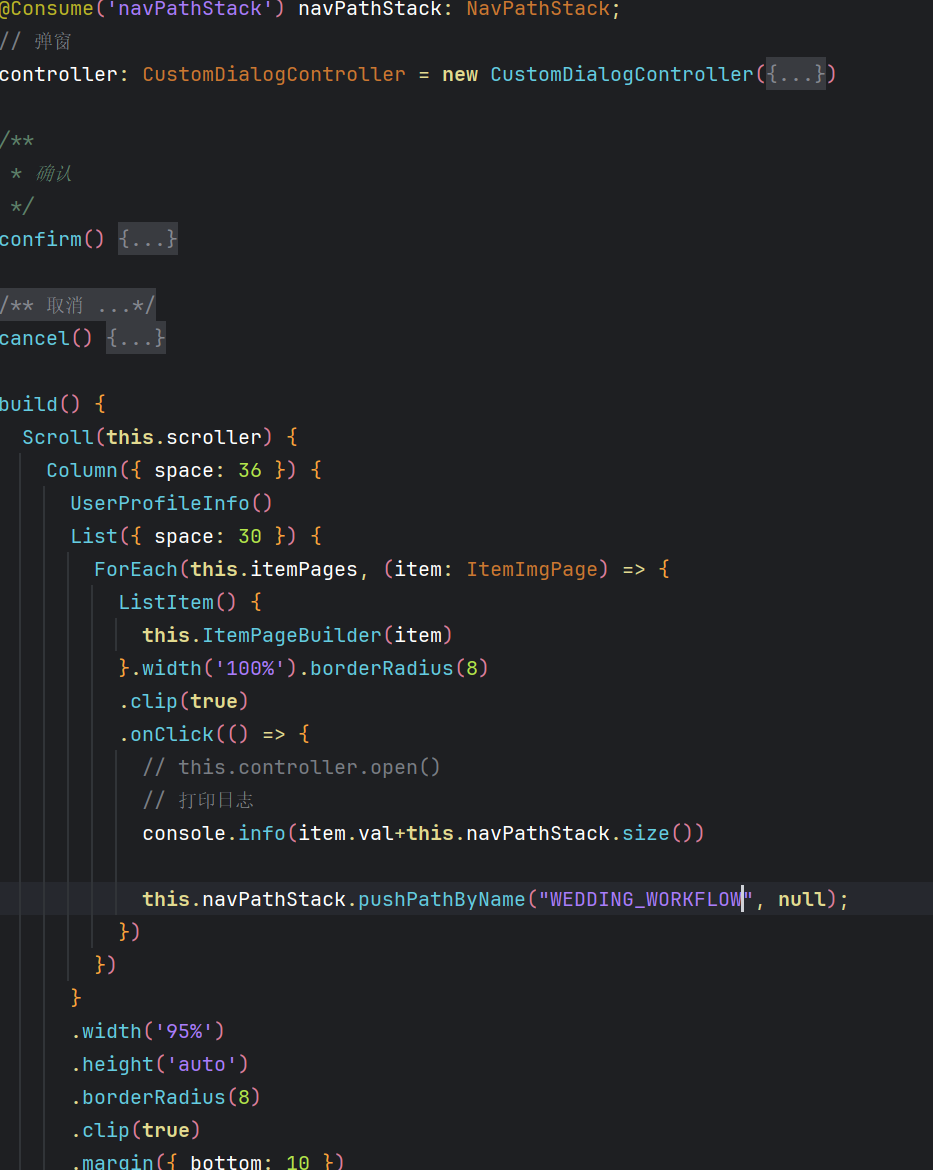Expand the folded cancel() method body
Viewport: 933px width, 1170px height.
pyautogui.click(x=136, y=338)
